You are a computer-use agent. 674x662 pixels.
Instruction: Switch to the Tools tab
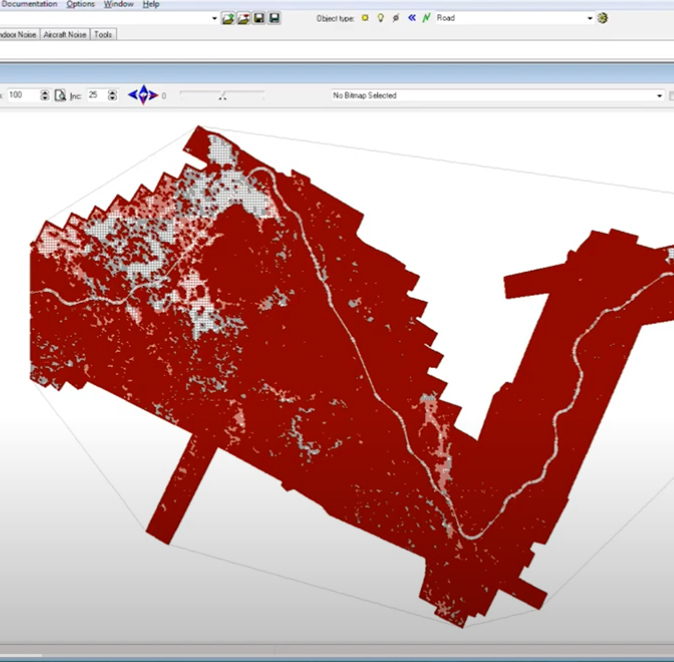(103, 34)
